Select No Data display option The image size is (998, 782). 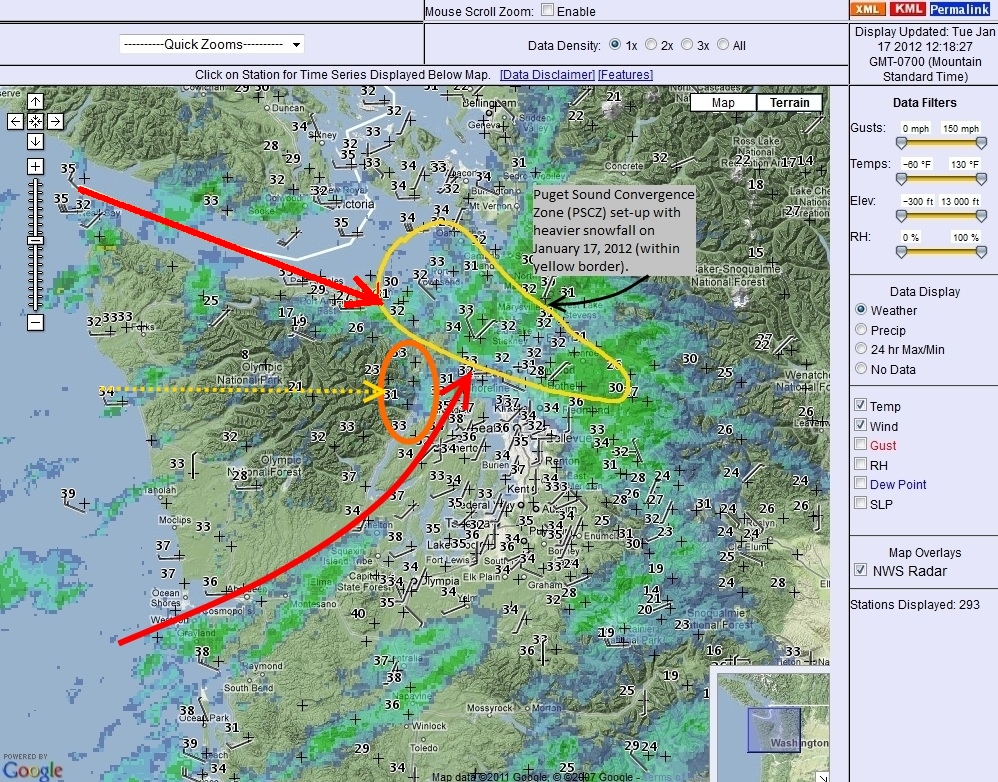861,368
